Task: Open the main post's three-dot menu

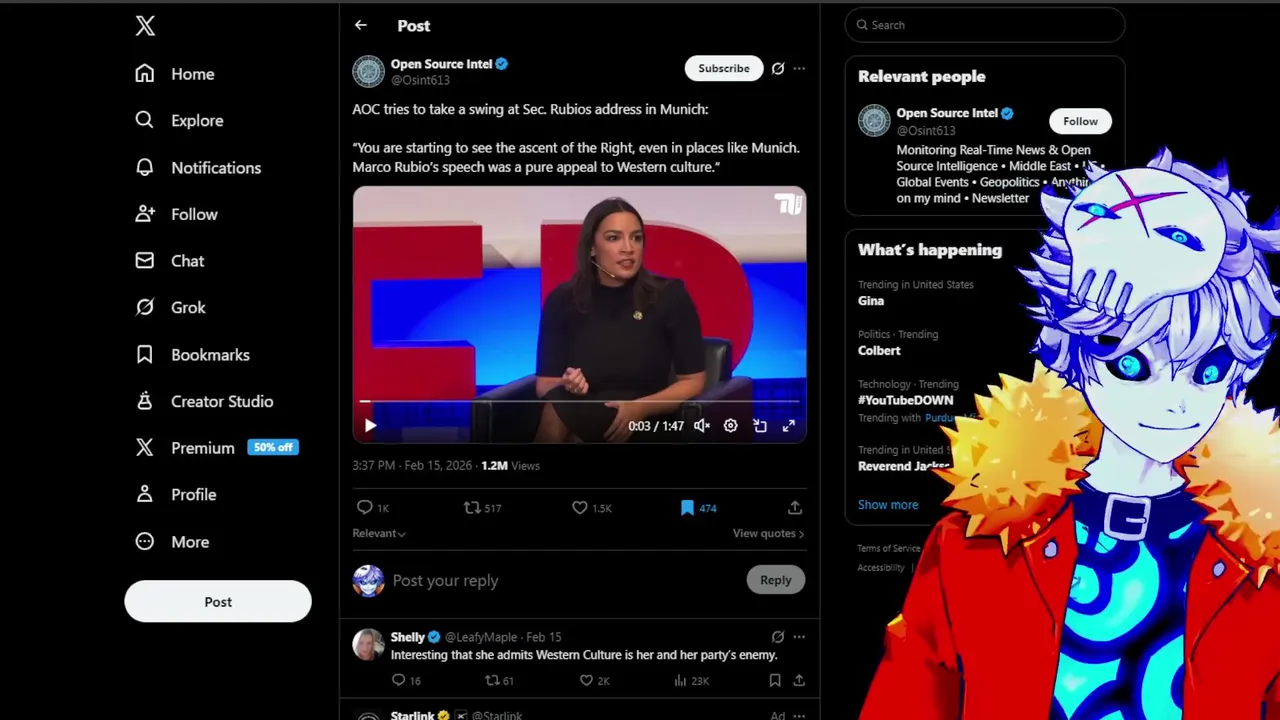Action: coord(799,68)
